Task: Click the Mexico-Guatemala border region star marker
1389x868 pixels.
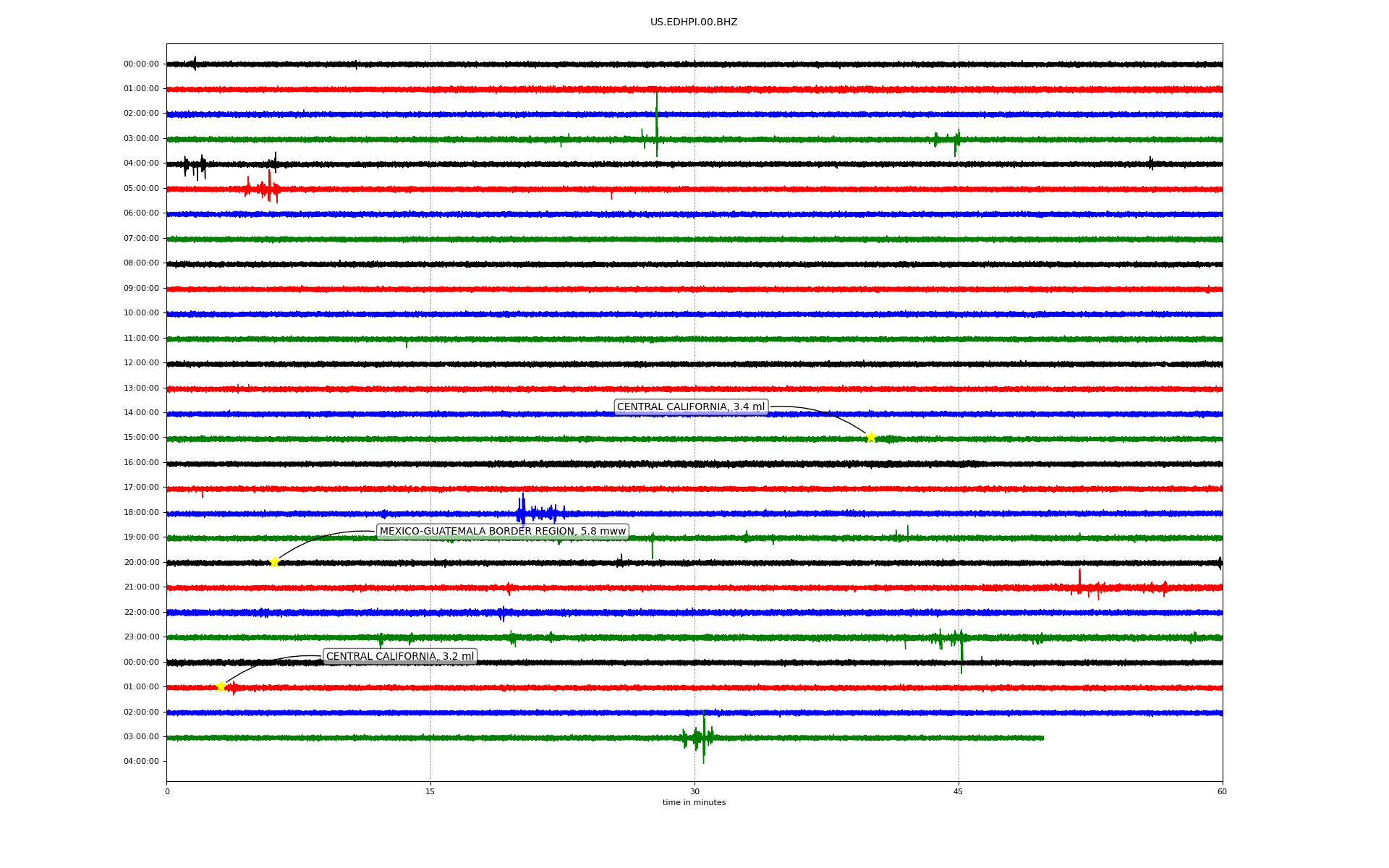Action: click(x=274, y=562)
